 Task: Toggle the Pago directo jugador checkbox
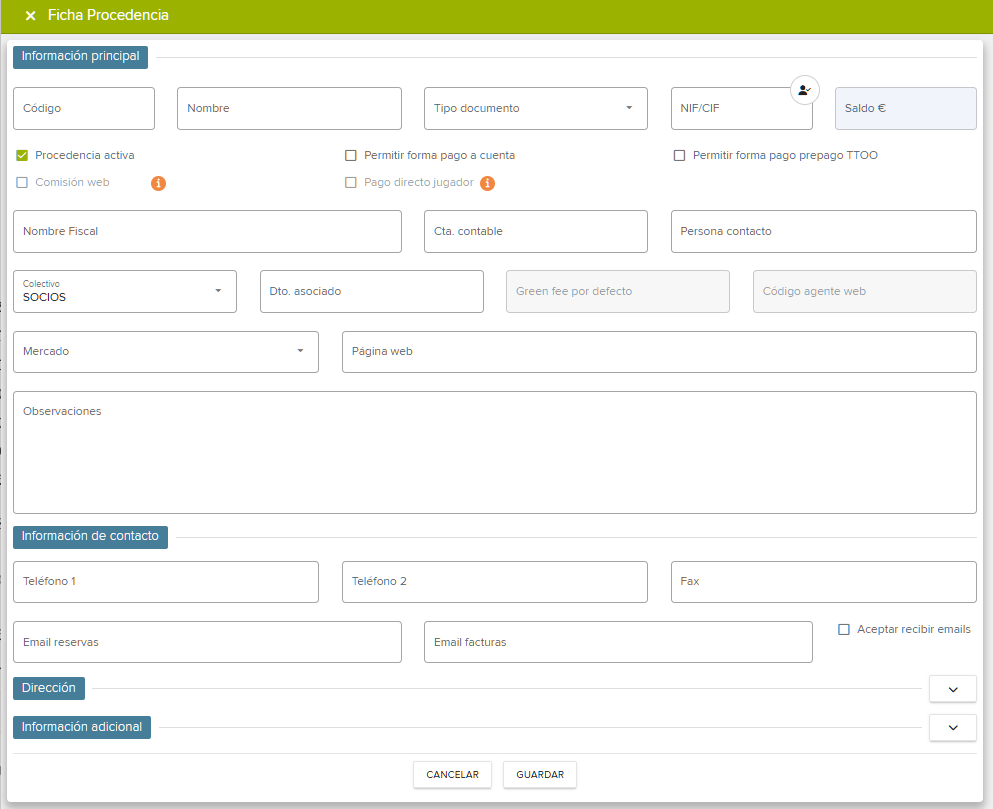pos(350,182)
